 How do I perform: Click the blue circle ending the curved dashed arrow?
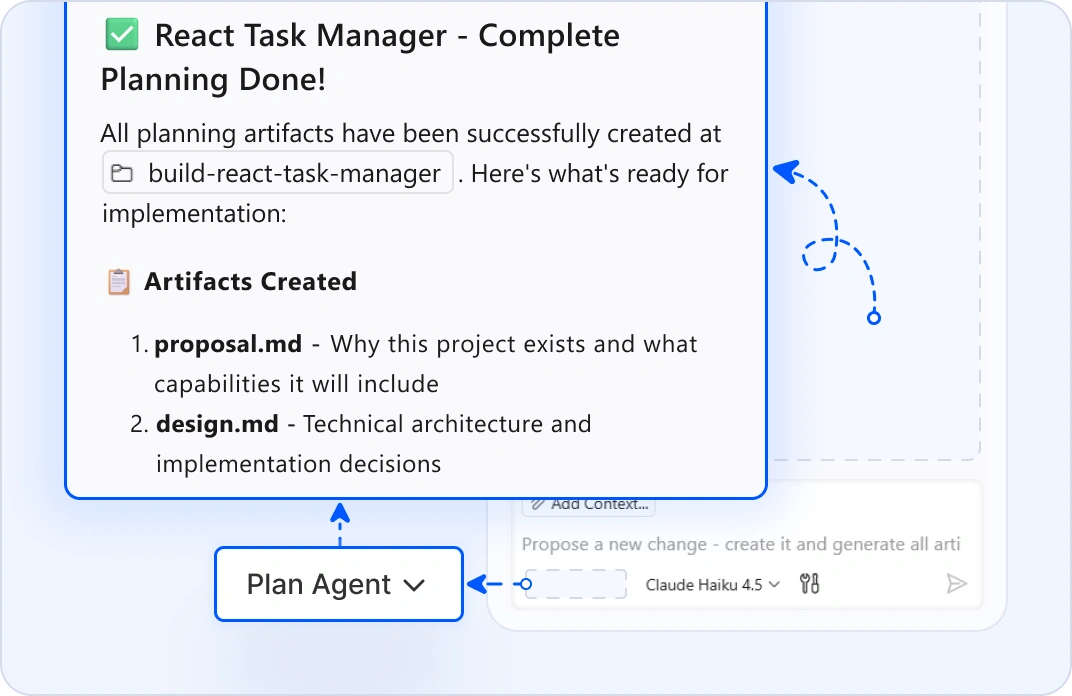[874, 318]
